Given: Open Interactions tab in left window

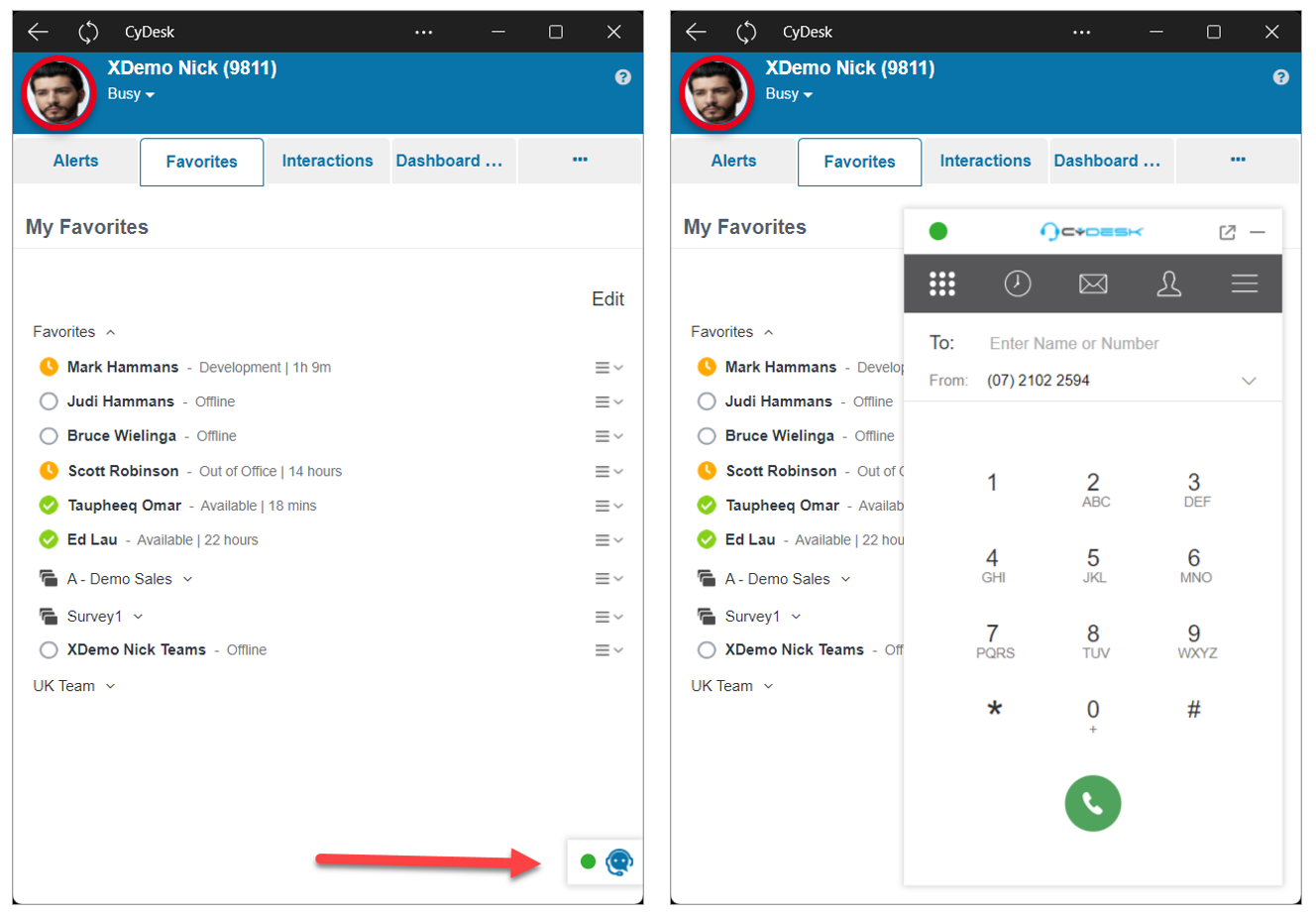Looking at the screenshot, I should (328, 161).
